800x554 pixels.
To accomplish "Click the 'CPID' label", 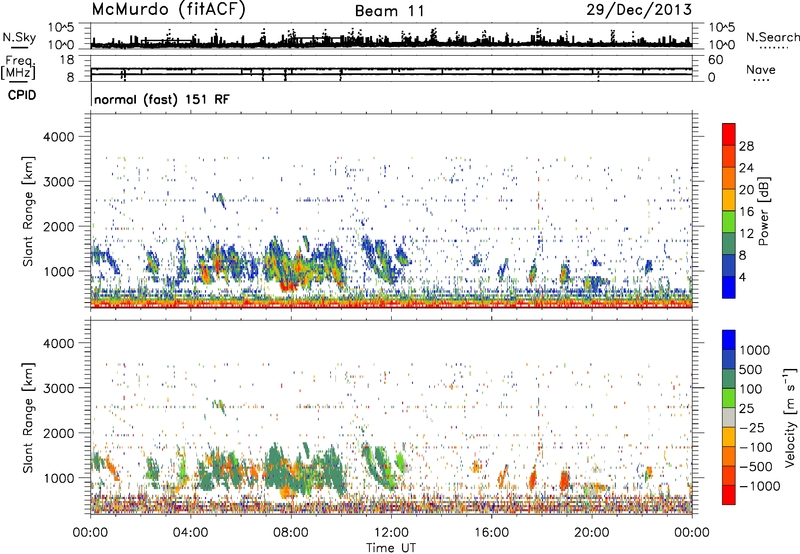I will tap(22, 95).
